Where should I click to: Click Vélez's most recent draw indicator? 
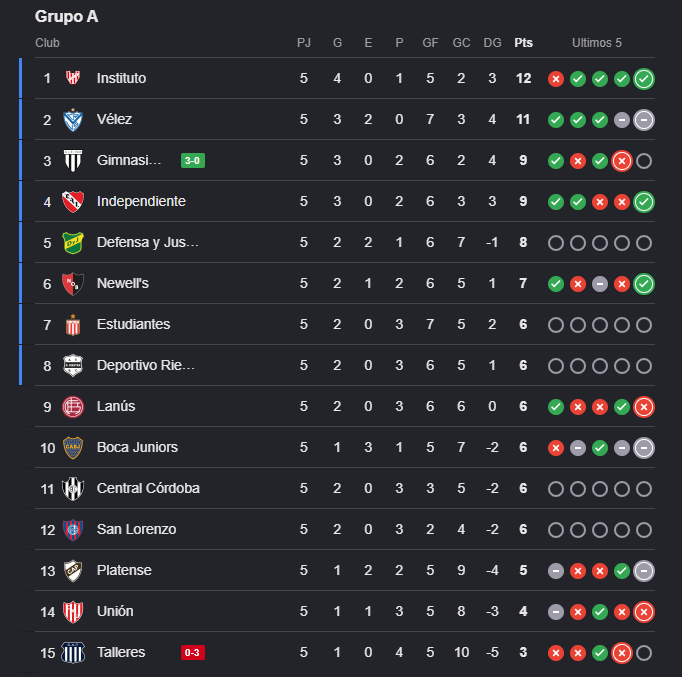pos(644,120)
